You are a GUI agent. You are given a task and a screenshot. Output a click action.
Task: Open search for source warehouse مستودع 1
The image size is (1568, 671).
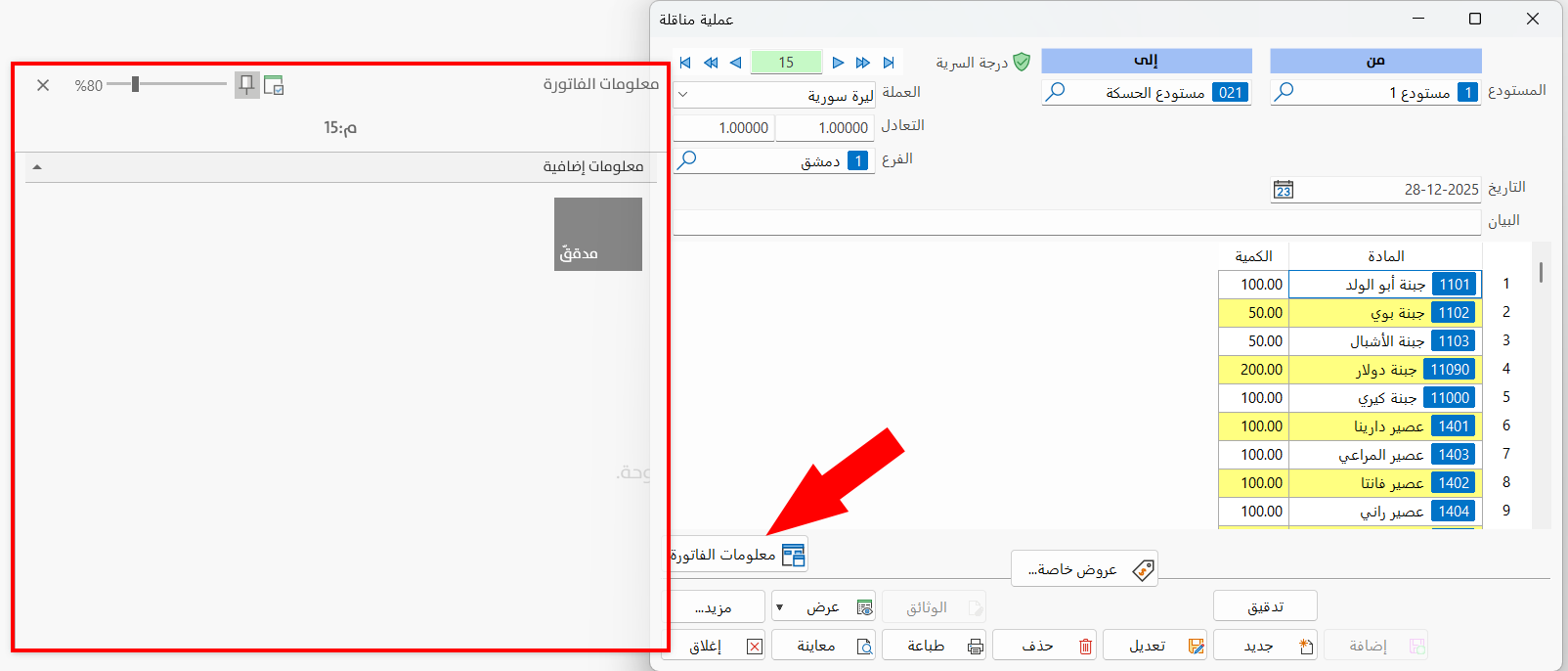[1285, 91]
